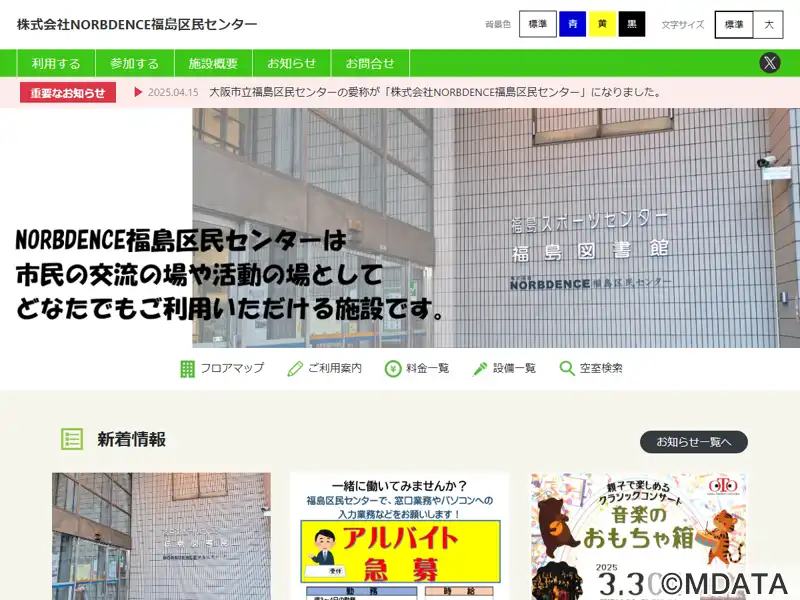Click the お知らせ一覧へ button

click(x=694, y=442)
